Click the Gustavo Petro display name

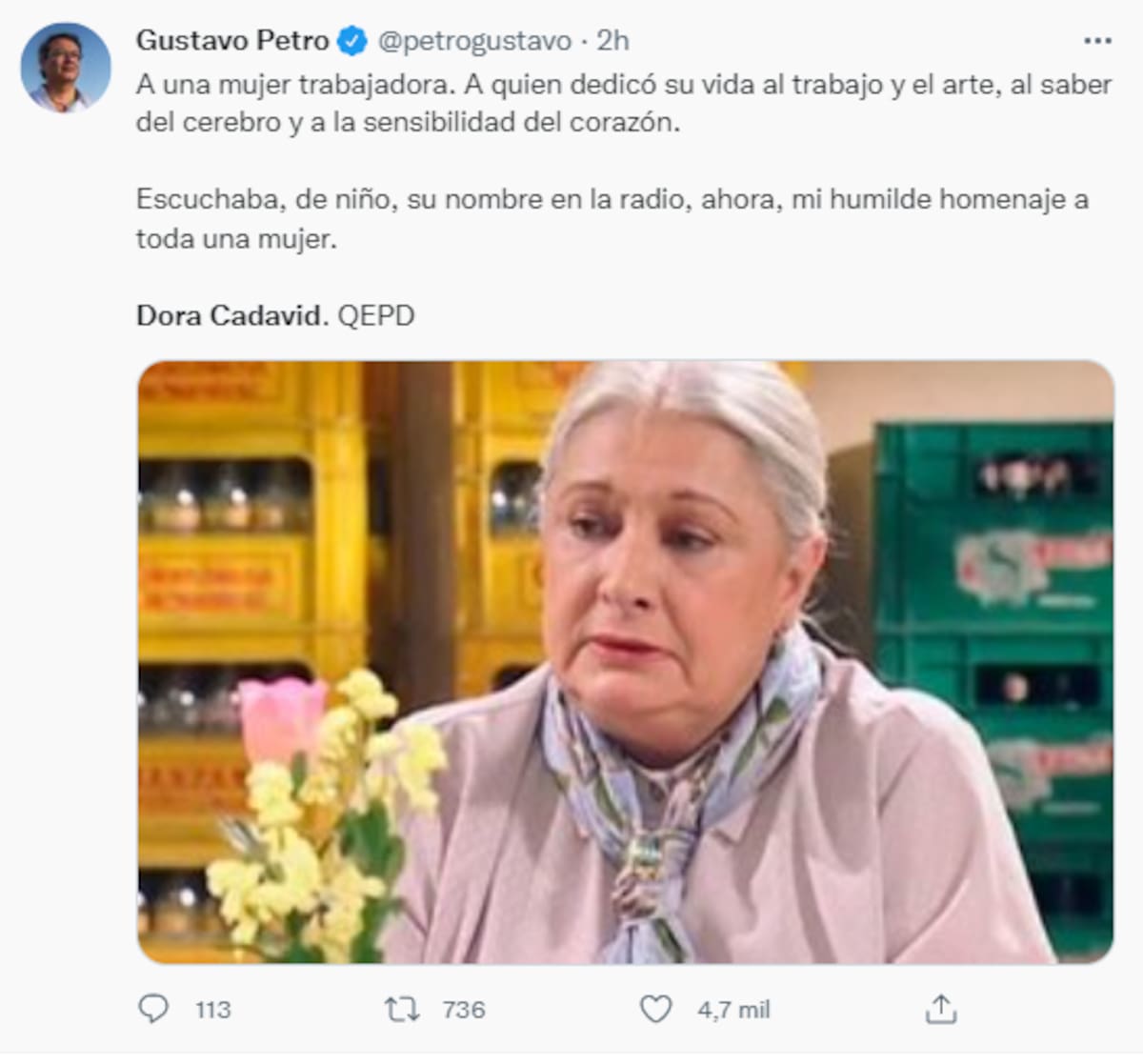[232, 41]
